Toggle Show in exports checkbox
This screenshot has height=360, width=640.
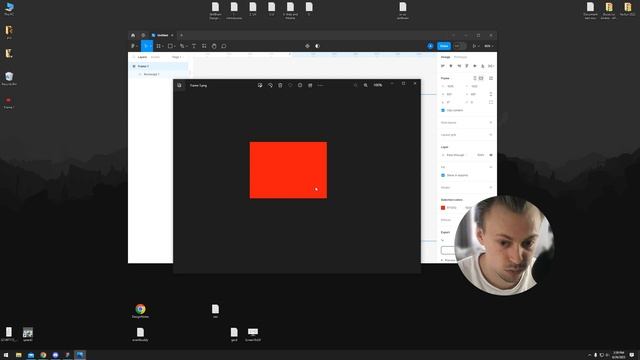[443, 175]
